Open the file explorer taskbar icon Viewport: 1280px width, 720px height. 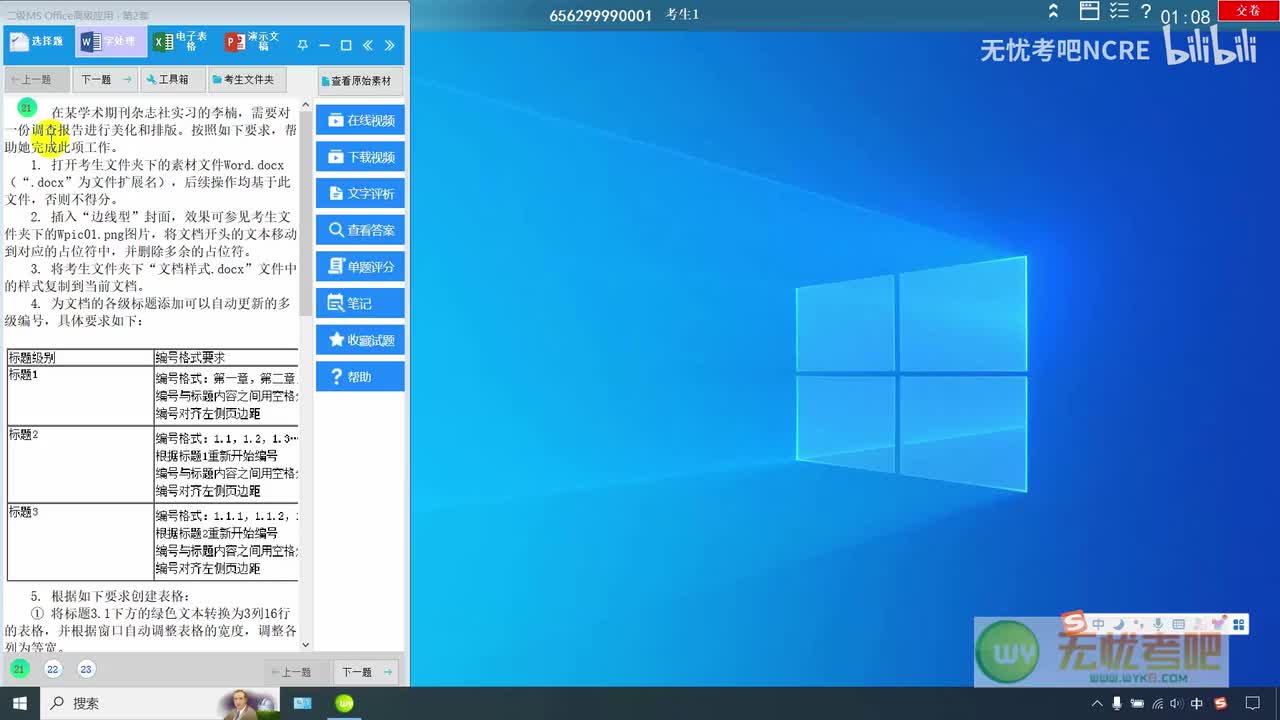302,703
